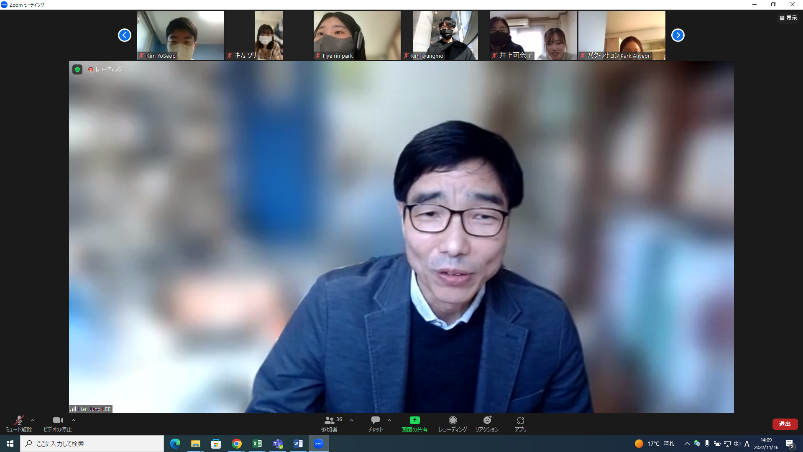
Task: Click the taskbar search box
Action: pyautogui.click(x=92, y=443)
